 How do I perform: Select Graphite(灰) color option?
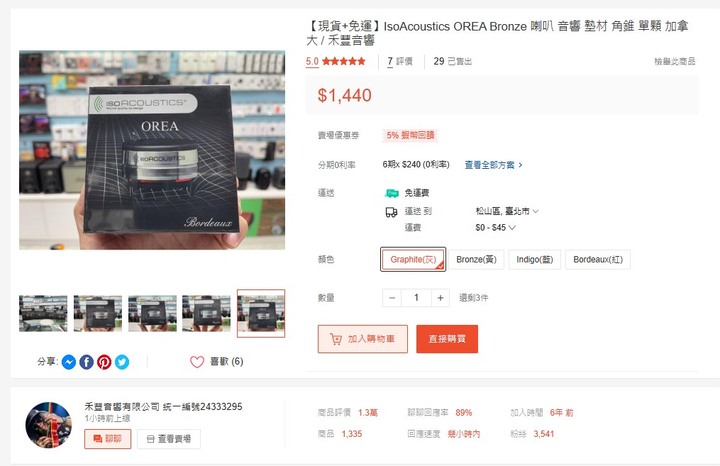(x=413, y=259)
